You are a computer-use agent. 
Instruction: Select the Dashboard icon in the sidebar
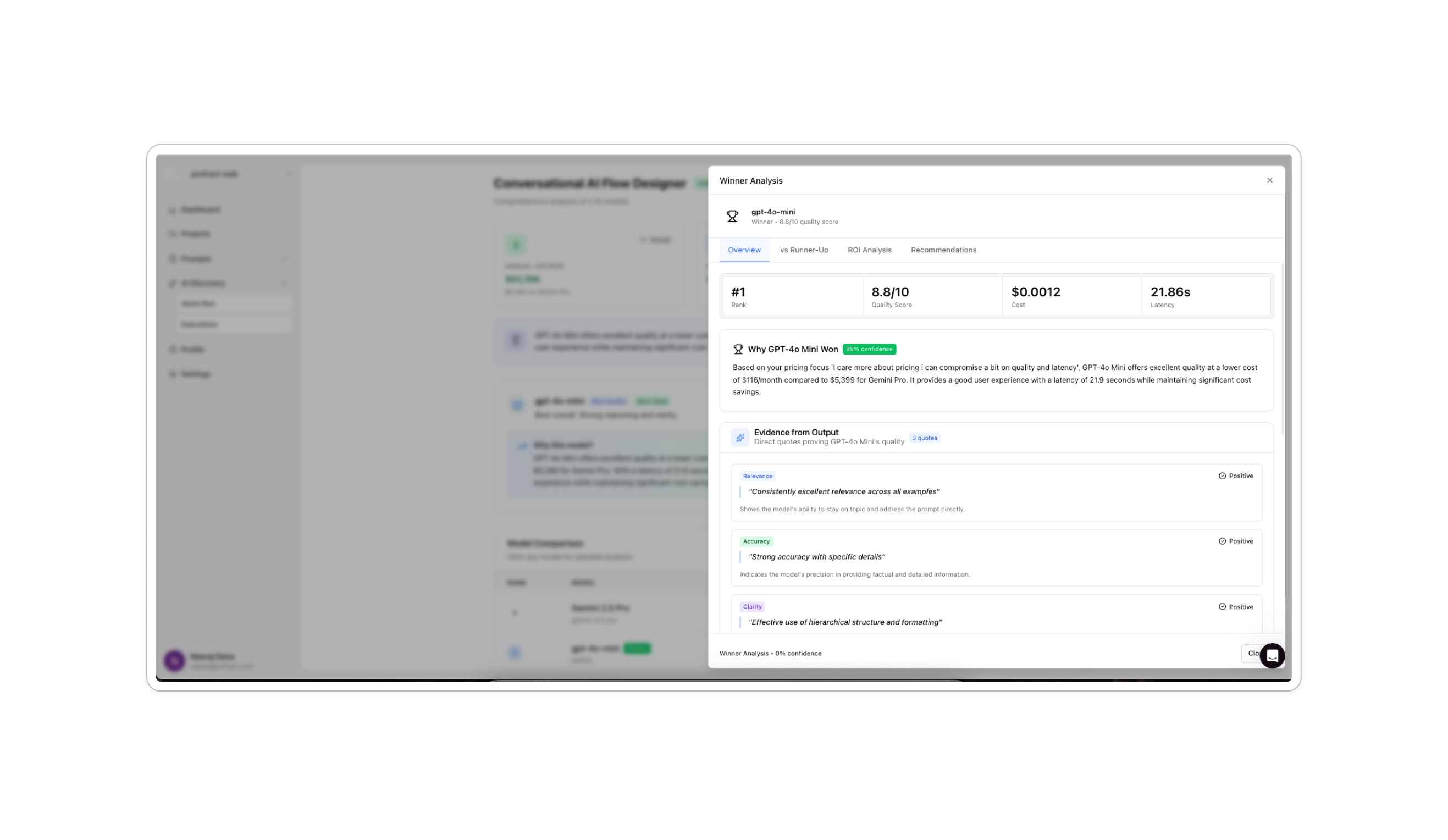coord(173,209)
